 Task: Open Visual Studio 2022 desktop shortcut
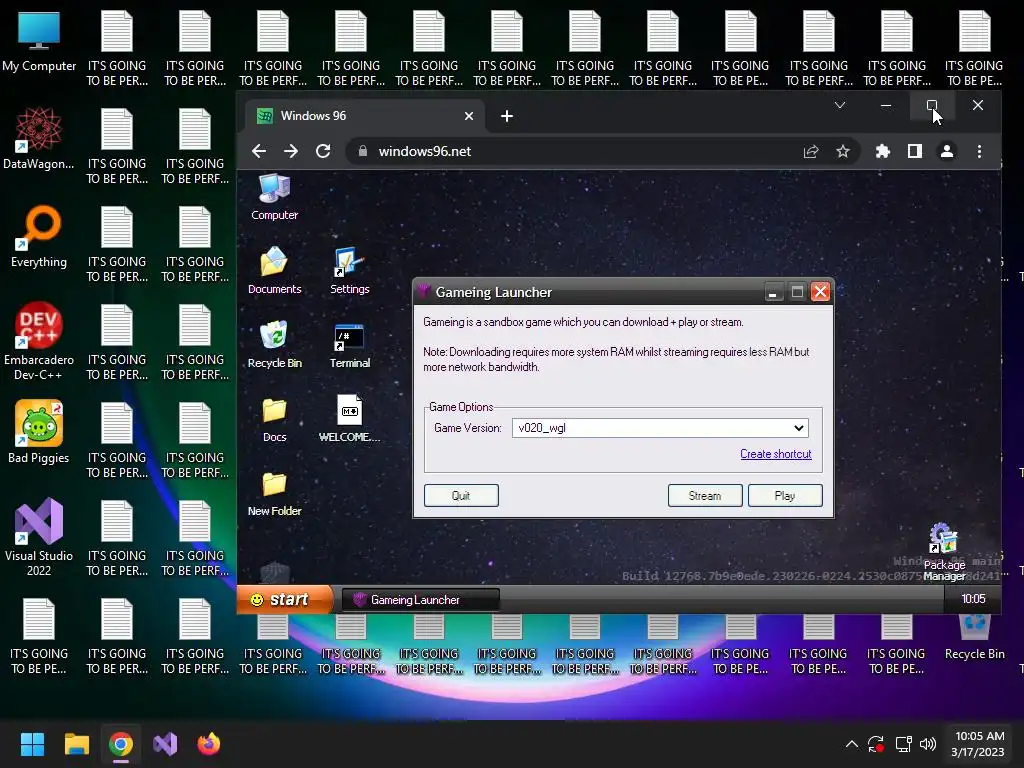click(x=39, y=537)
